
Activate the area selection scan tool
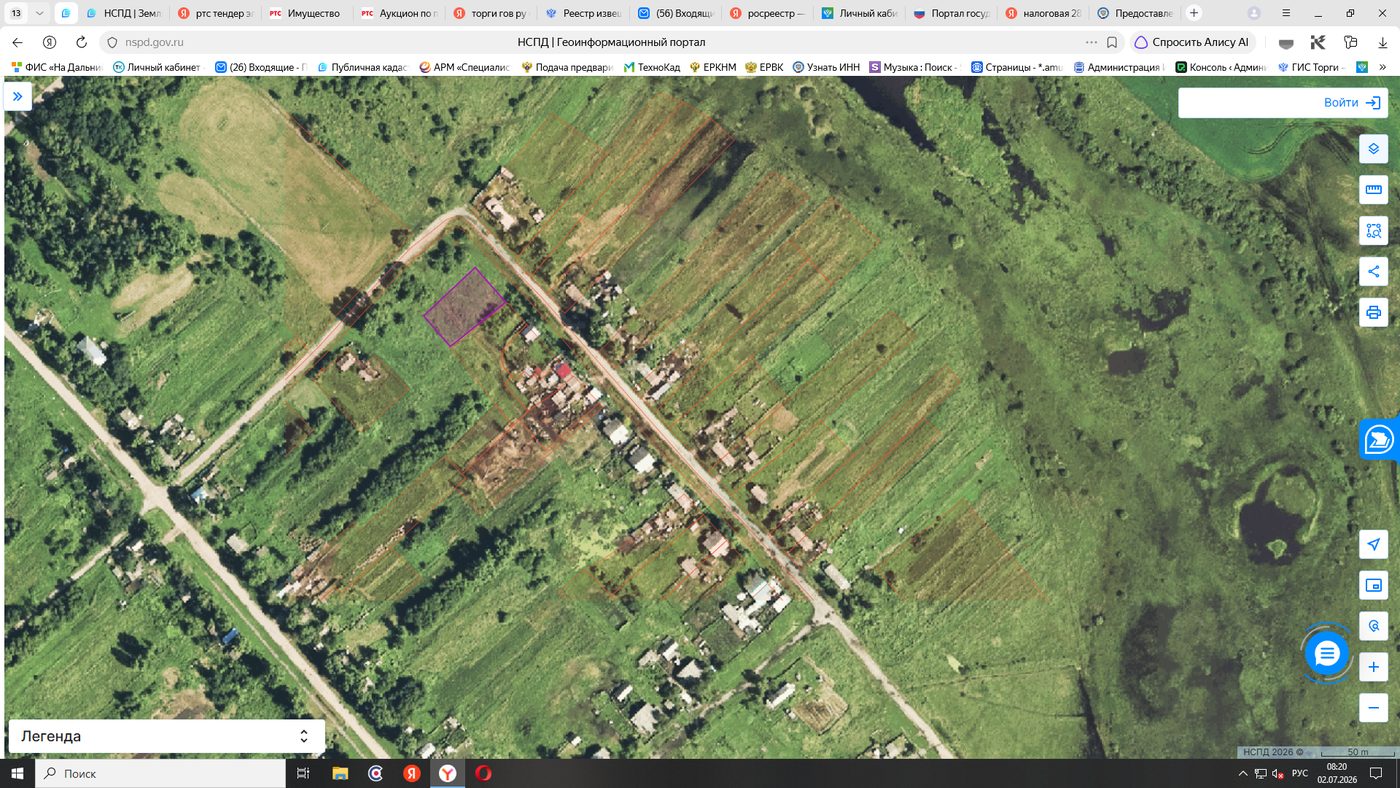(1373, 231)
